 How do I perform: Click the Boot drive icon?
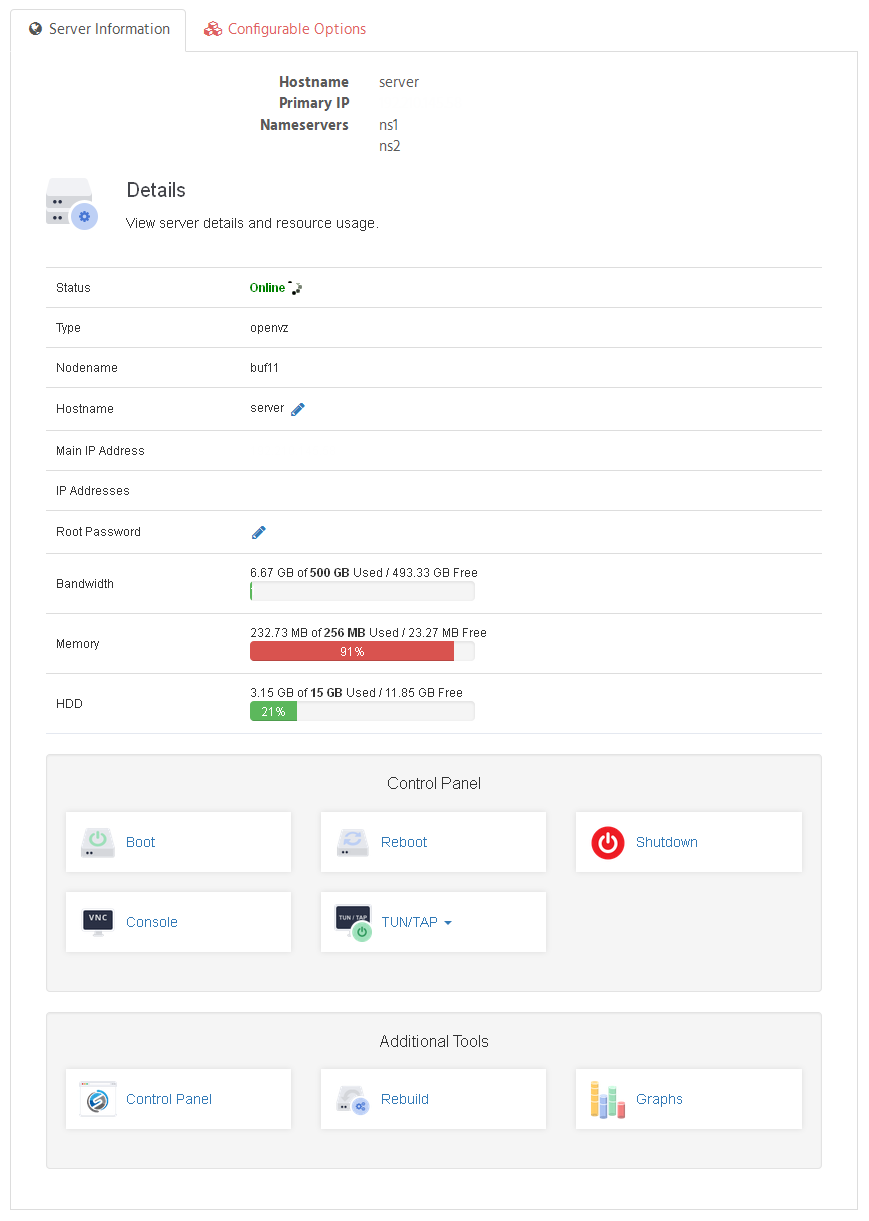click(98, 842)
